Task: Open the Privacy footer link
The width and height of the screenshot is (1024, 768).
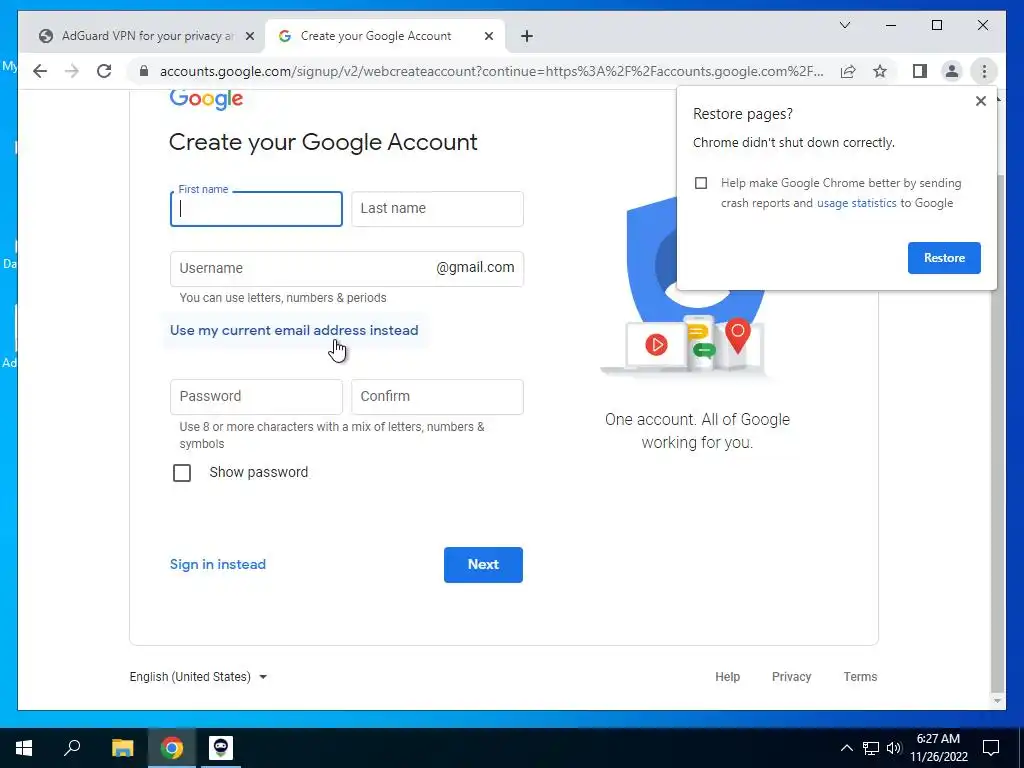Action: tap(791, 677)
